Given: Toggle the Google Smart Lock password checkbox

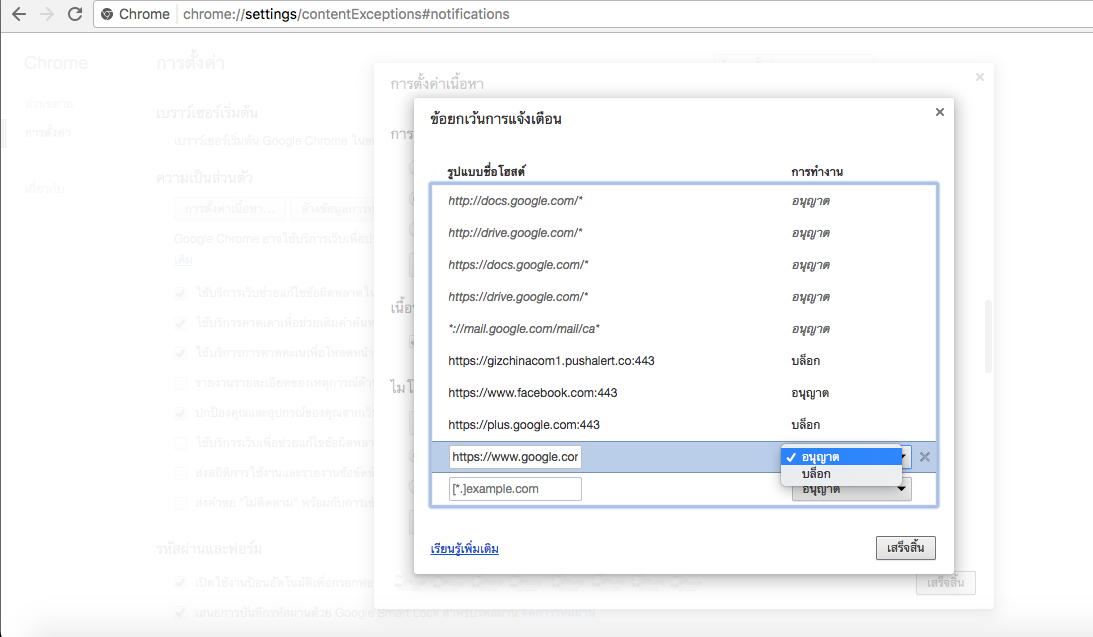Looking at the screenshot, I should pos(181,613).
